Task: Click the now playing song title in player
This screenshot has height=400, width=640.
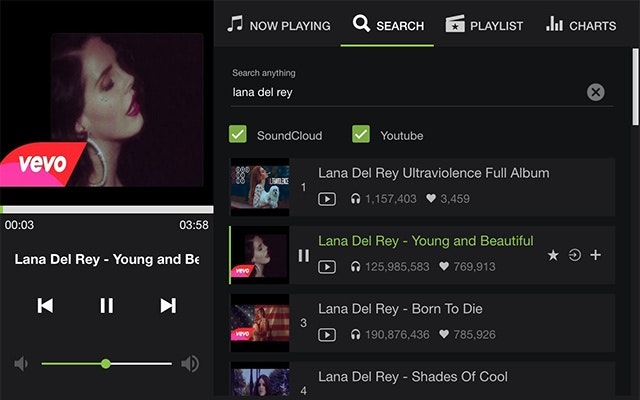Action: pyautogui.click(x=107, y=259)
